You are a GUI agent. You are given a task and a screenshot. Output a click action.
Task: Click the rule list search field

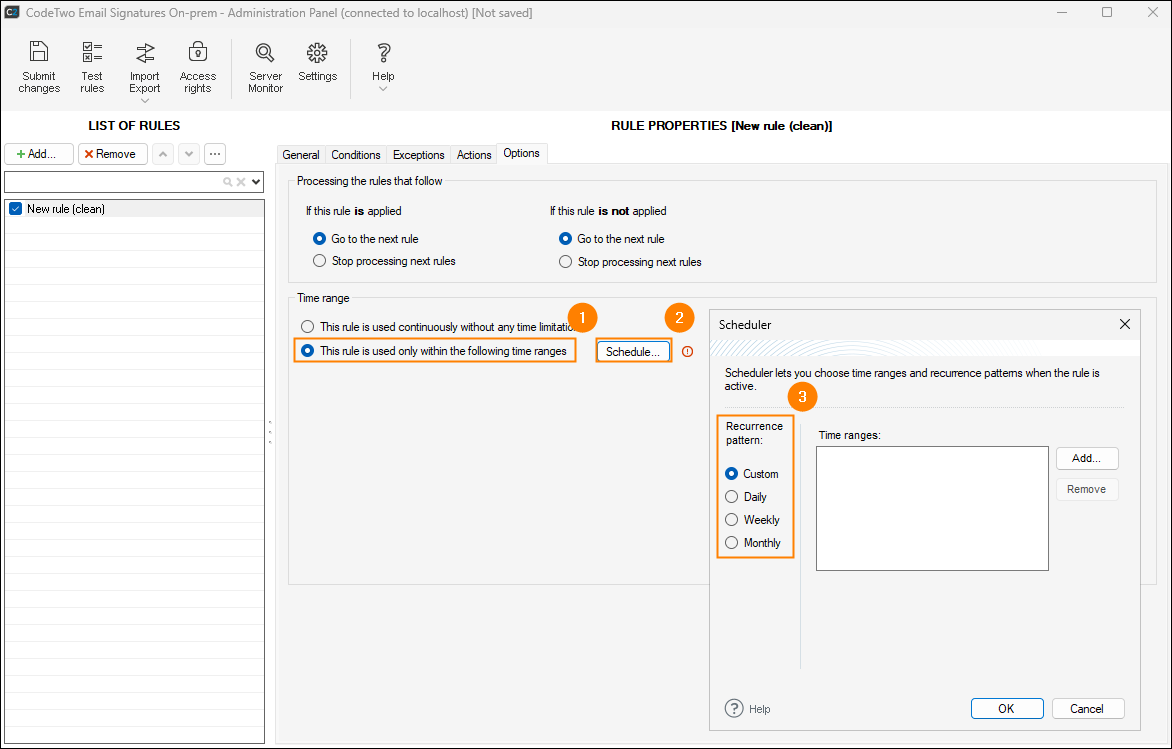click(113, 182)
